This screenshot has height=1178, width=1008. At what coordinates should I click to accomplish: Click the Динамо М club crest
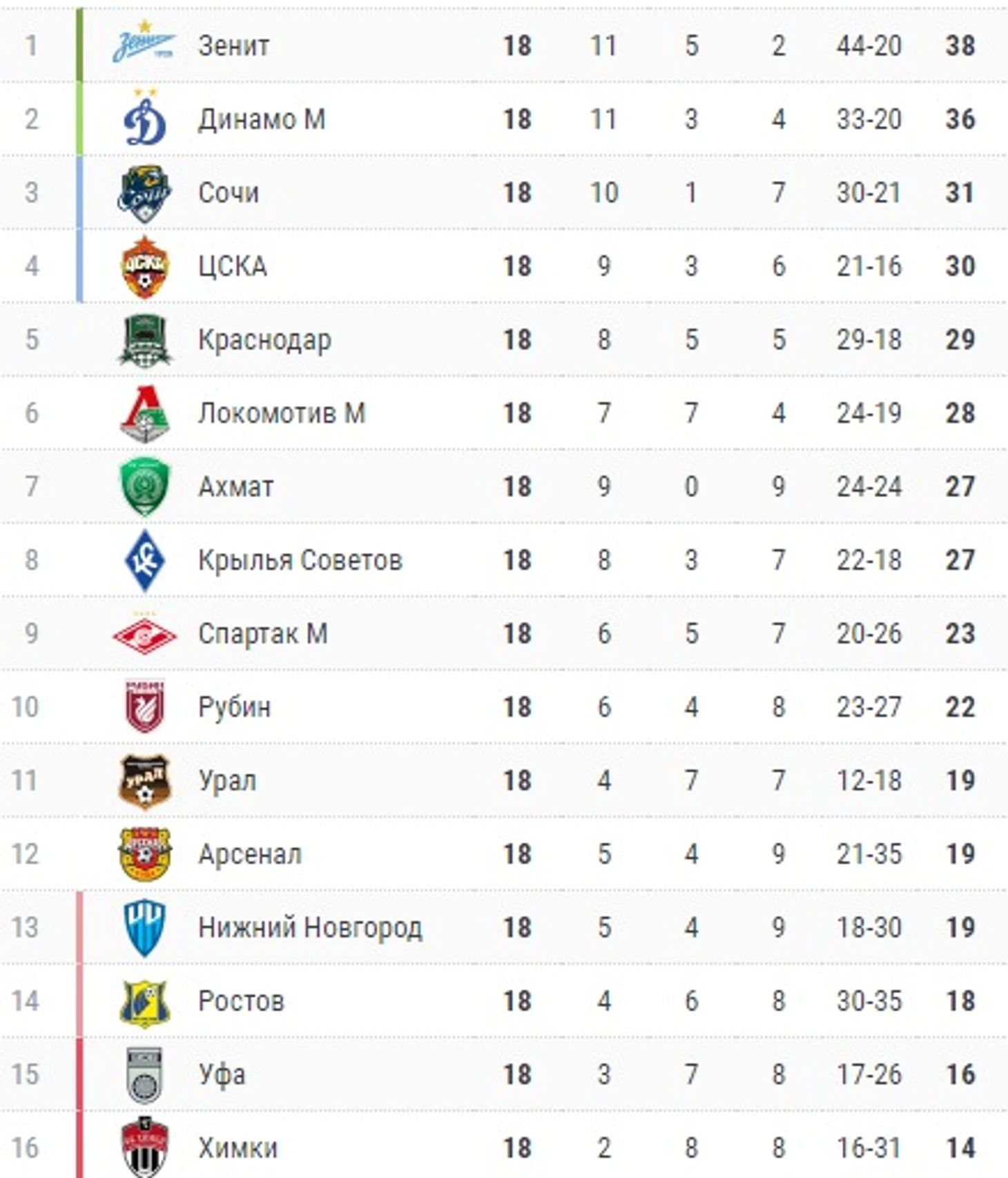tap(145, 117)
